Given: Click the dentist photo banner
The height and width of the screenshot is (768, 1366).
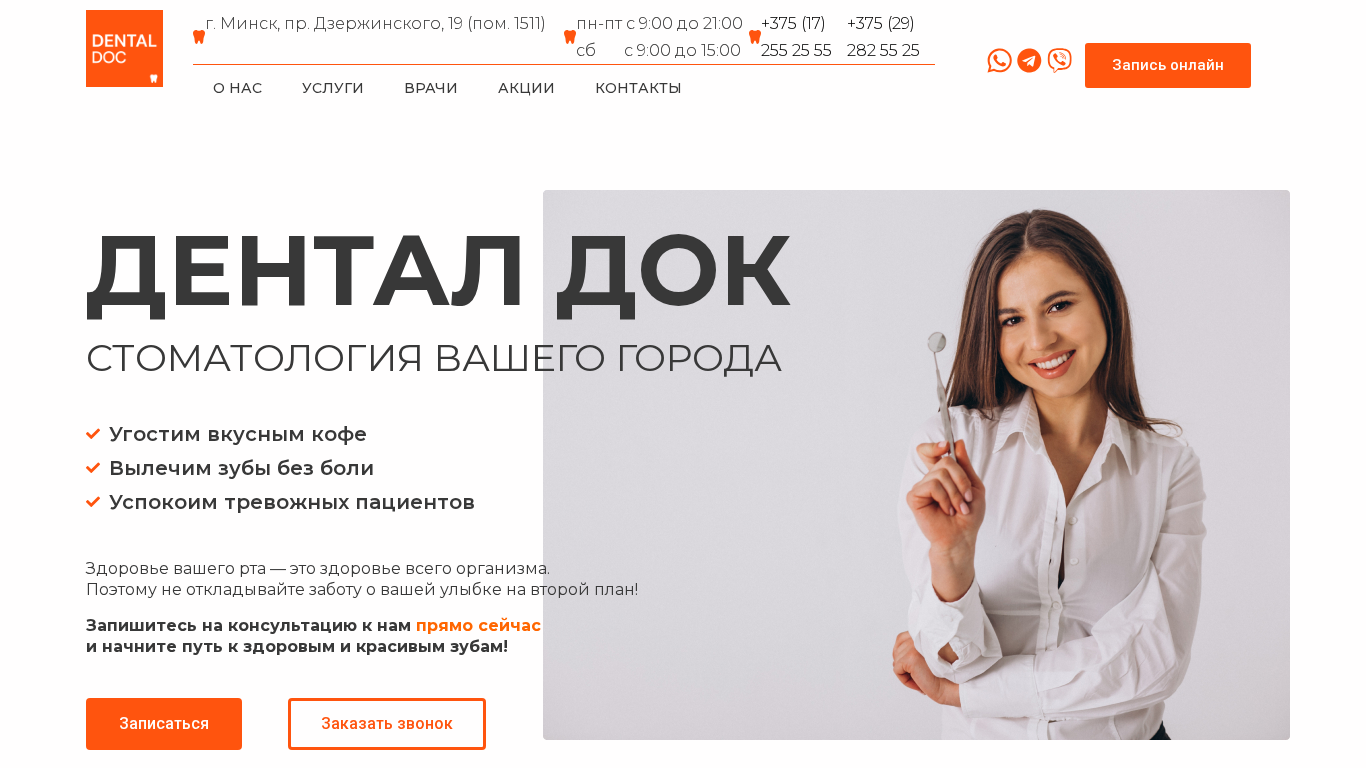Looking at the screenshot, I should point(916,465).
